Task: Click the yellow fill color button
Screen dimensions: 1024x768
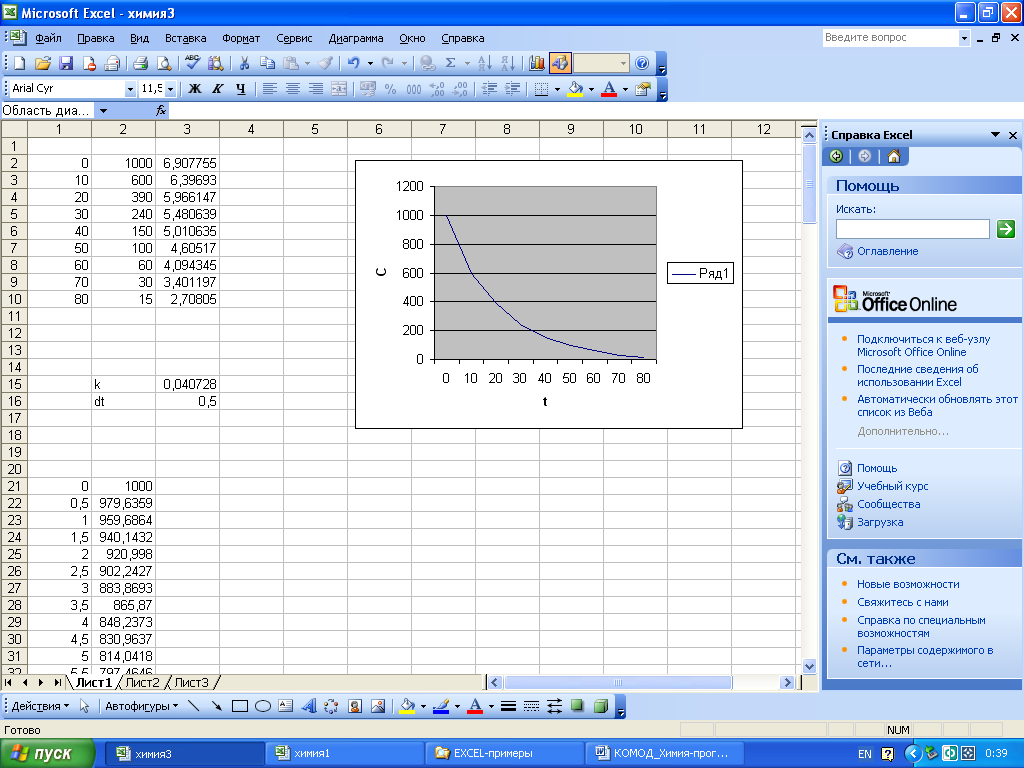Action: 574,89
